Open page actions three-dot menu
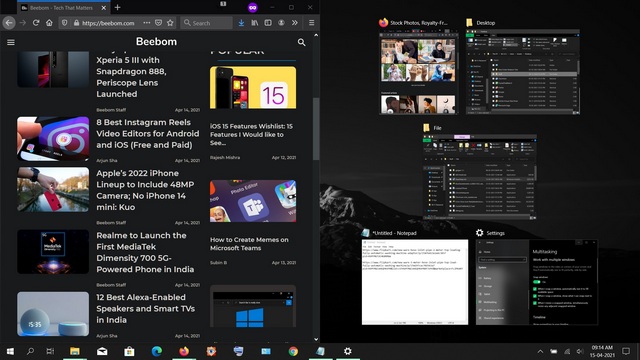The width and height of the screenshot is (640, 360). pos(147,23)
